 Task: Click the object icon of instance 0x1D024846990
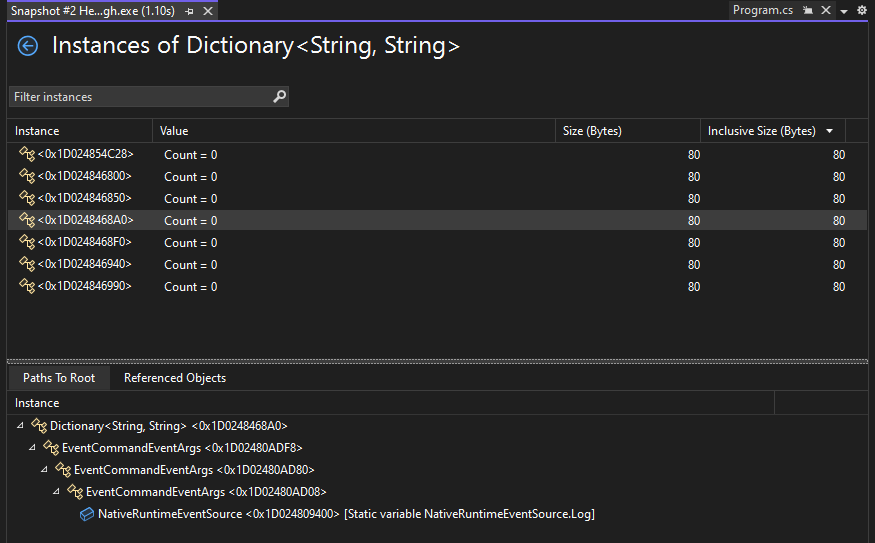(x=27, y=286)
